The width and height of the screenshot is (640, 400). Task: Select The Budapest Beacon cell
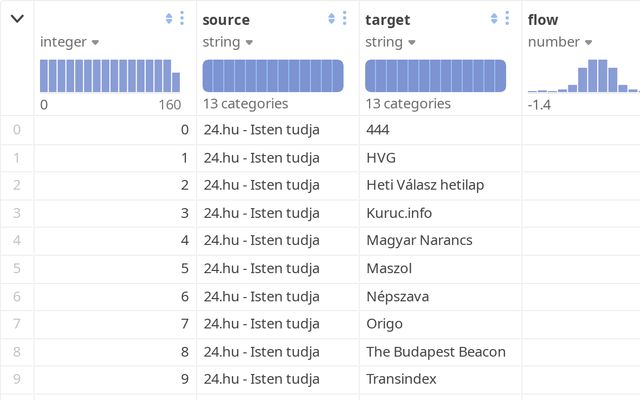coord(436,351)
